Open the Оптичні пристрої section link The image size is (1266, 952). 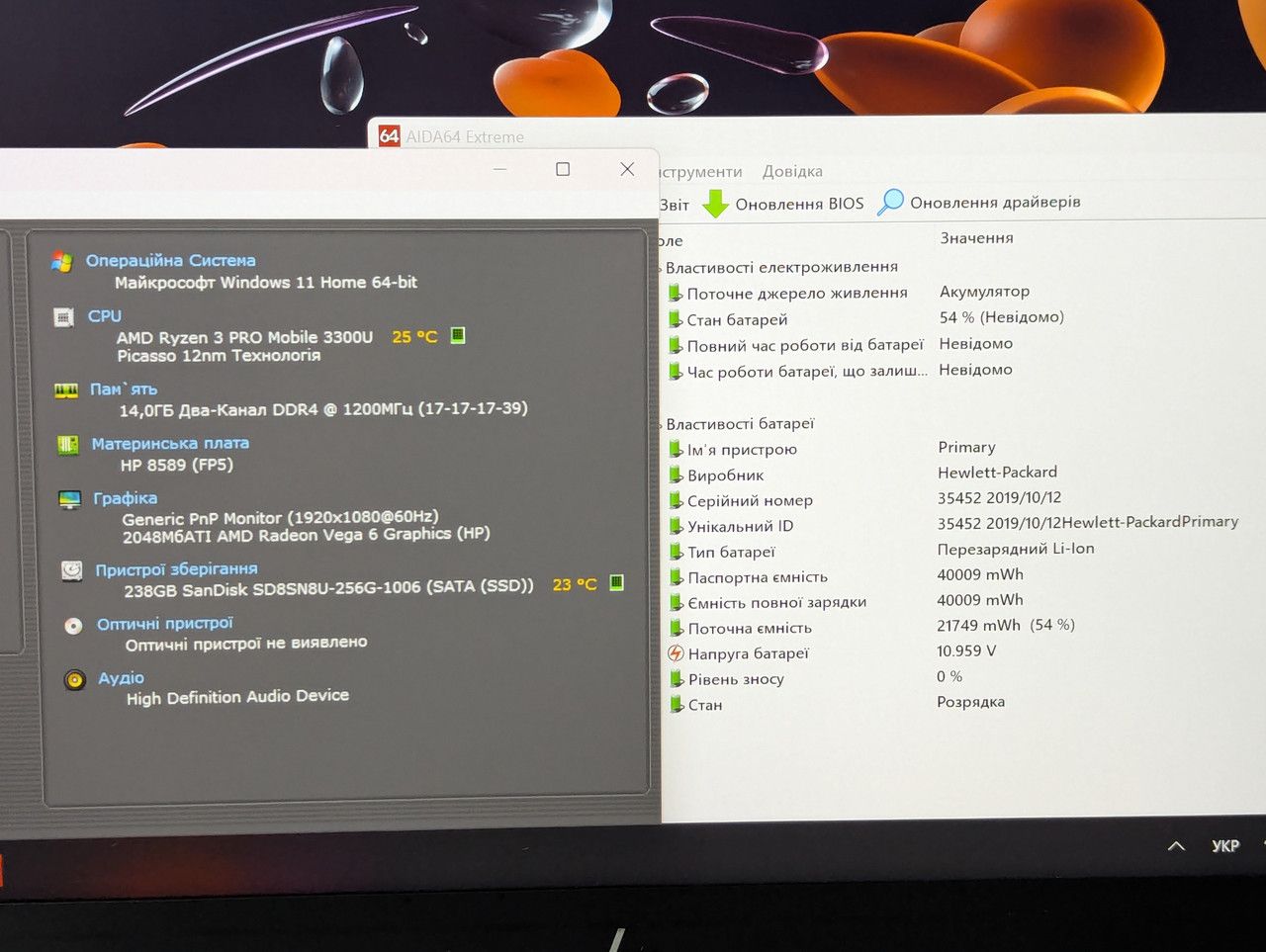point(165,624)
